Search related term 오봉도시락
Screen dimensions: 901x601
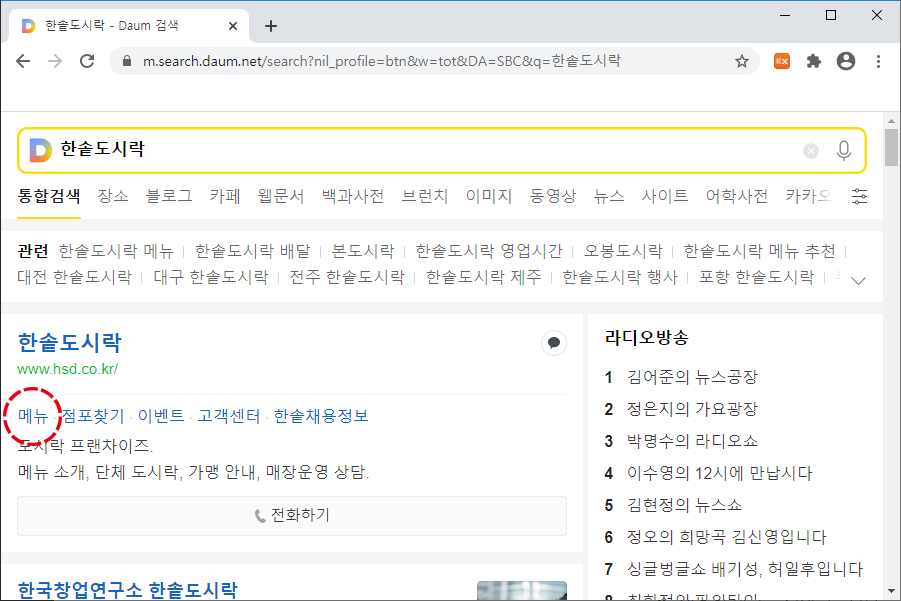[623, 251]
